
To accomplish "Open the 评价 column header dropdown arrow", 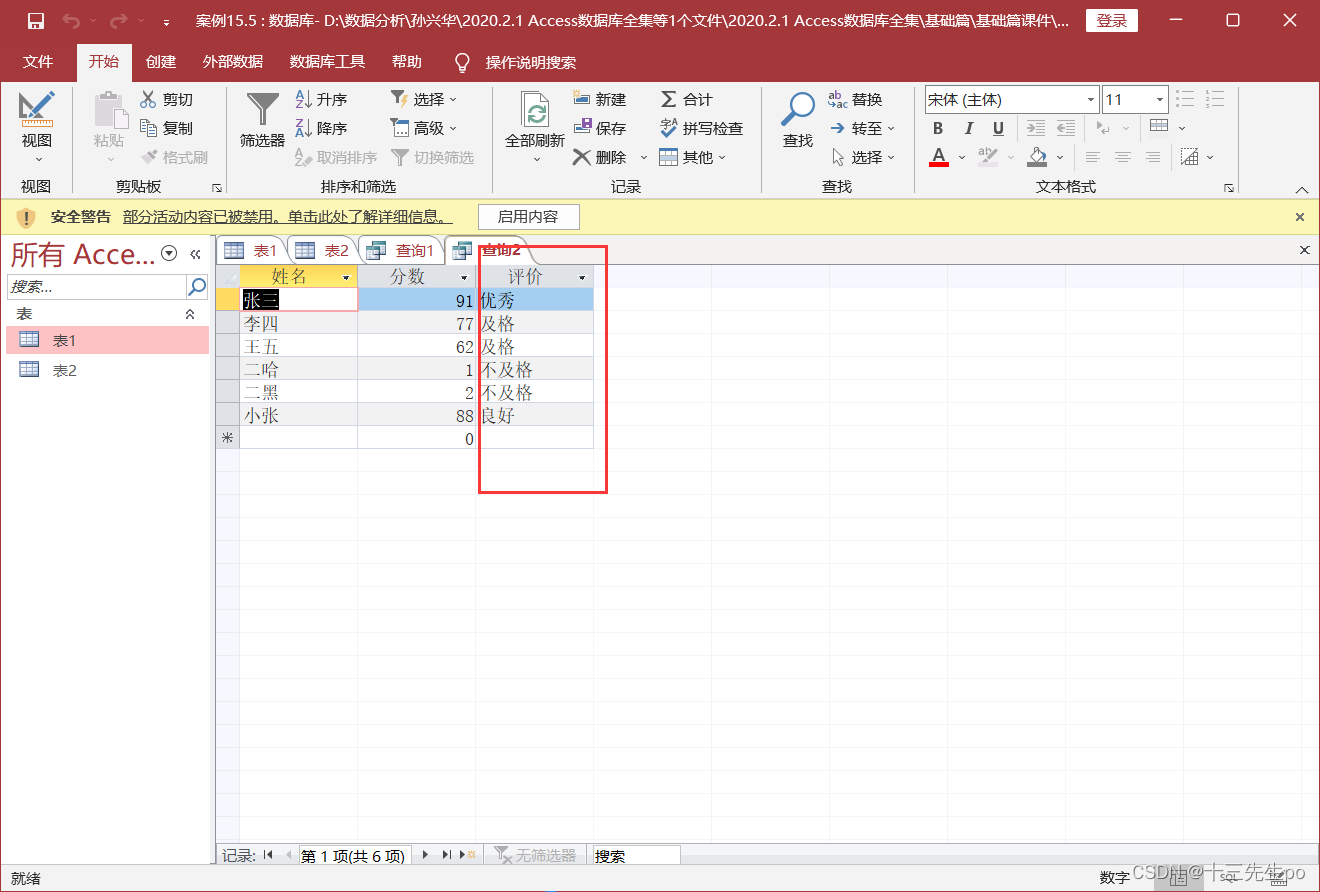I will tap(582, 277).
